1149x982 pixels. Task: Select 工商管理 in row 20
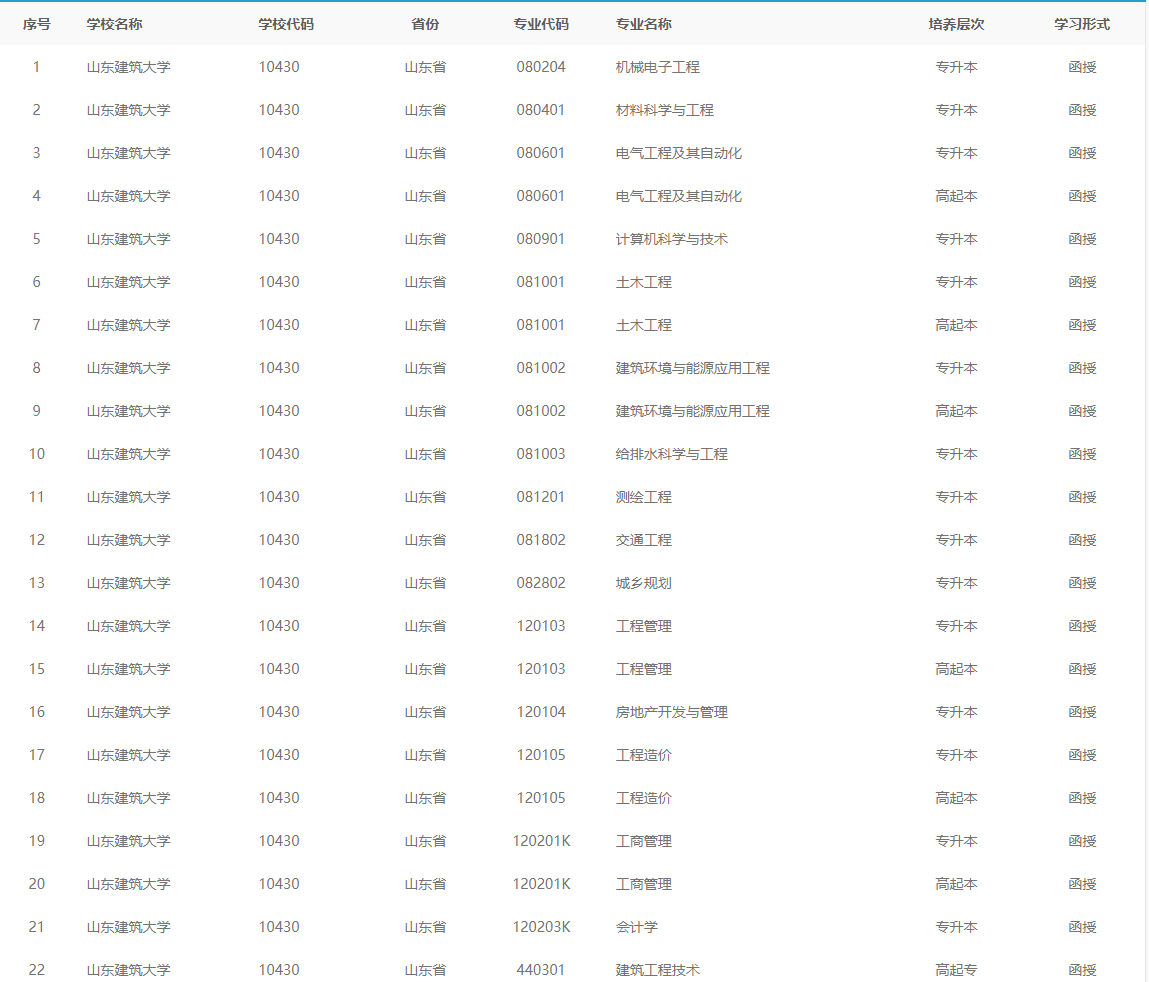click(x=643, y=885)
